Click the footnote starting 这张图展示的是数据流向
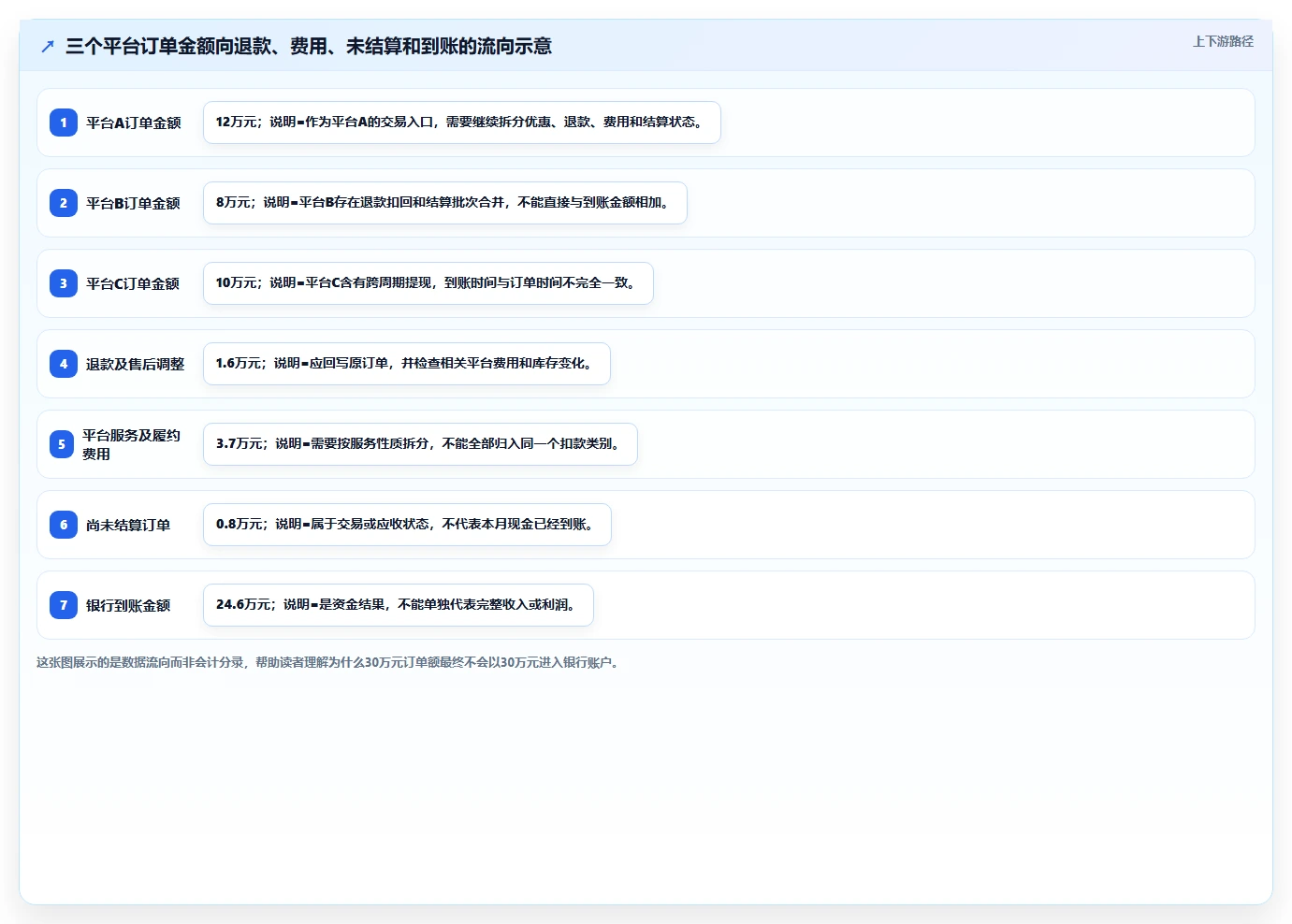Viewport: 1292px width, 924px height. 329,662
